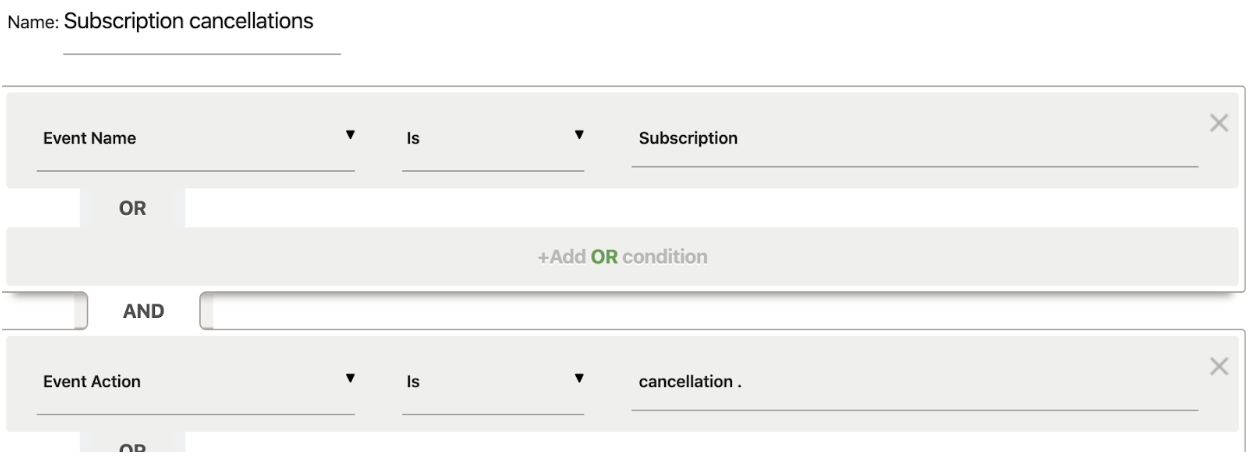Viewport: 1256px width, 458px height.
Task: Remove the Event Name Subscription condition
Action: [x=1218, y=123]
